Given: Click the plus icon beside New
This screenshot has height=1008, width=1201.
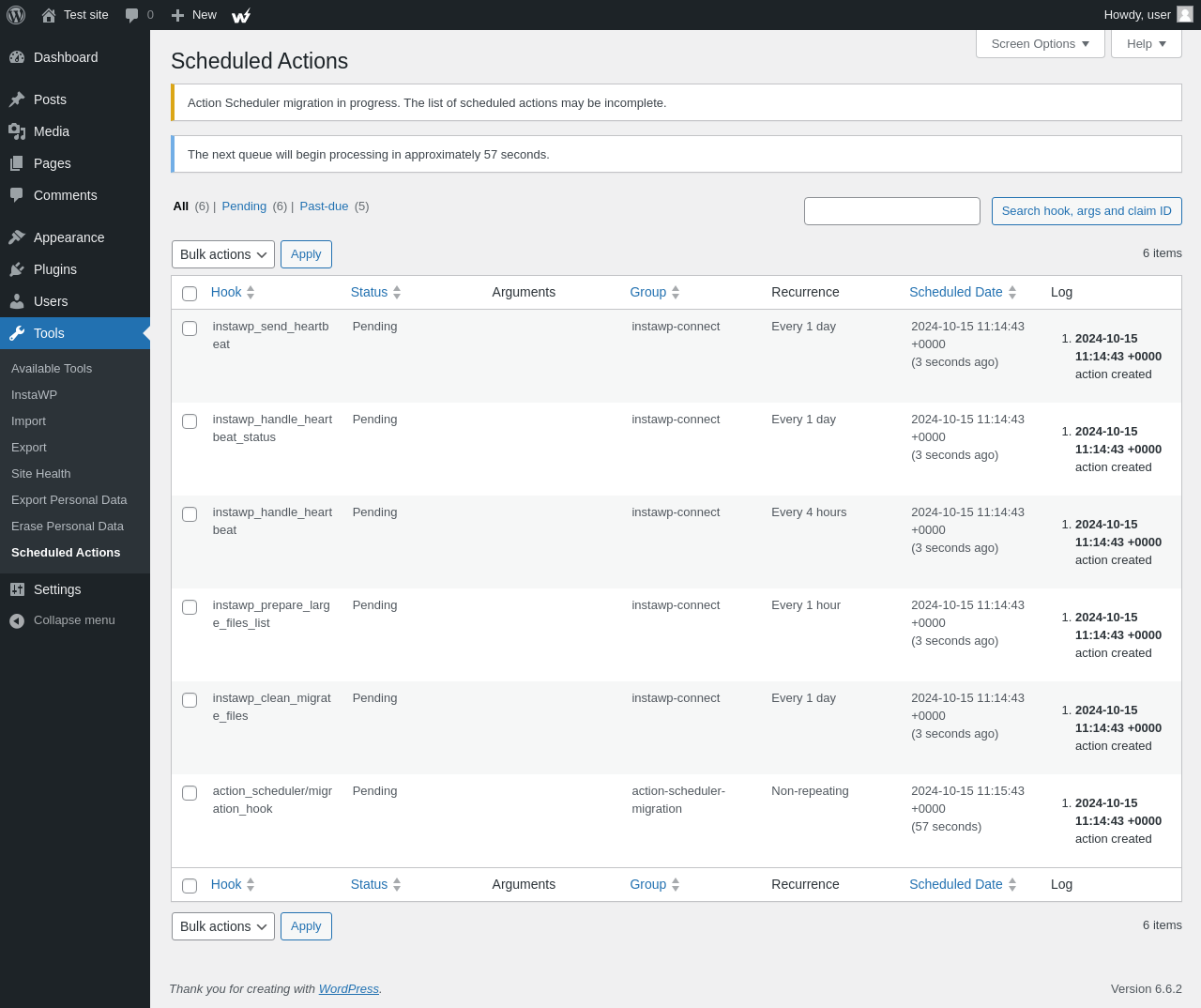Looking at the screenshot, I should (177, 15).
